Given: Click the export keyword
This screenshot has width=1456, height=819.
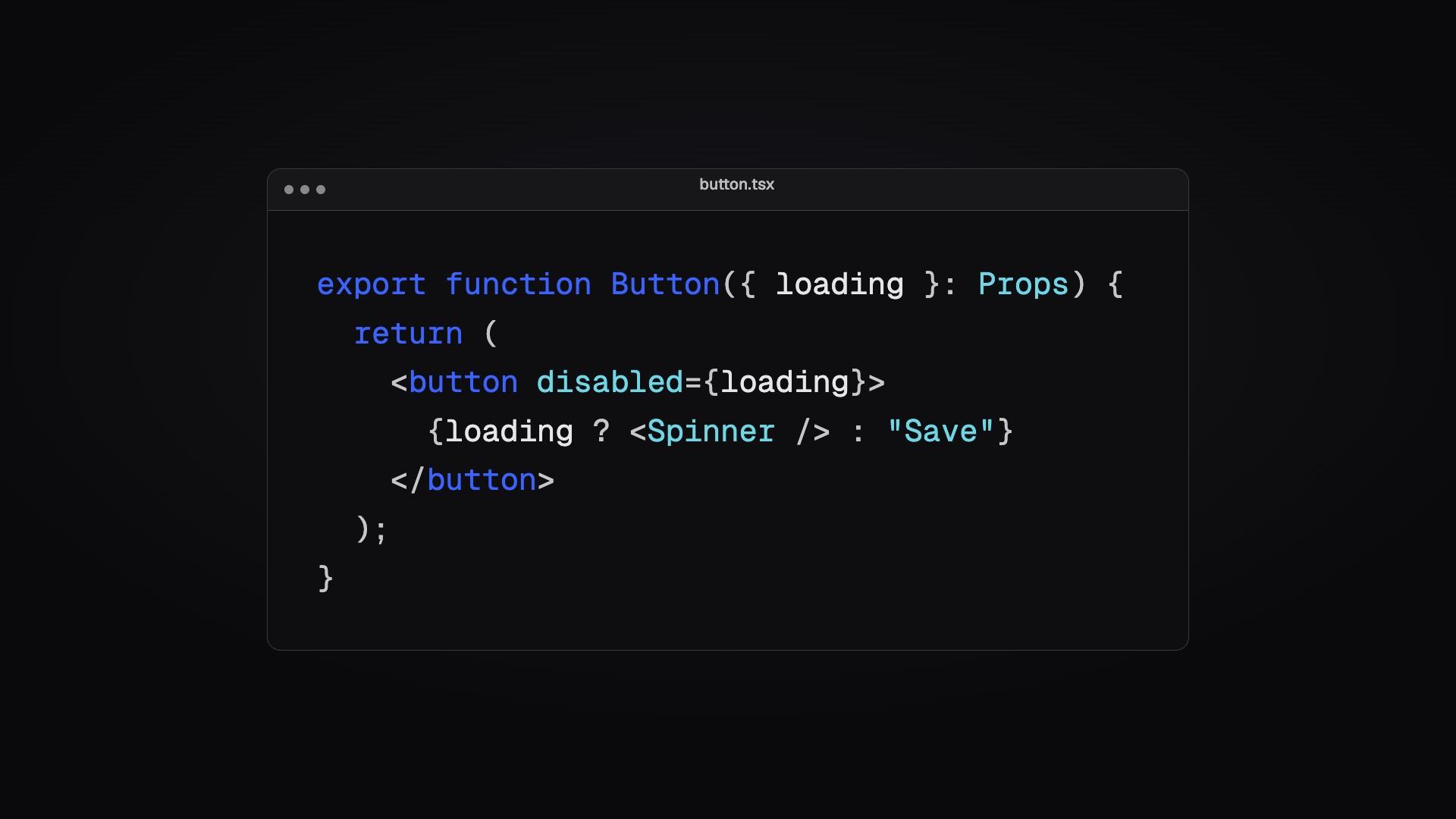Looking at the screenshot, I should 372,285.
